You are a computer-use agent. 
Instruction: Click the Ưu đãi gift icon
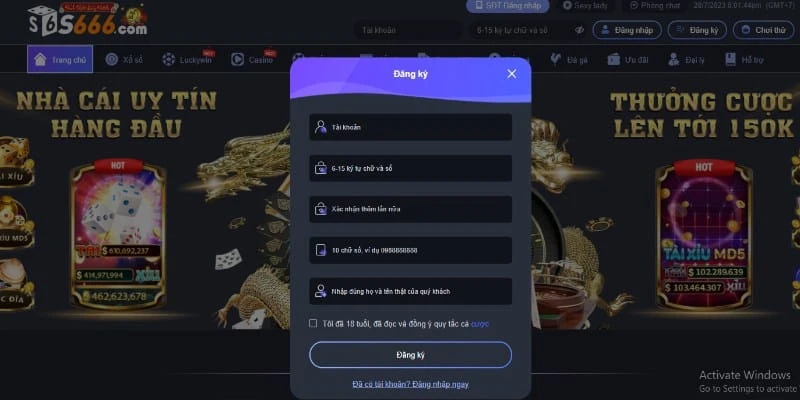point(613,59)
